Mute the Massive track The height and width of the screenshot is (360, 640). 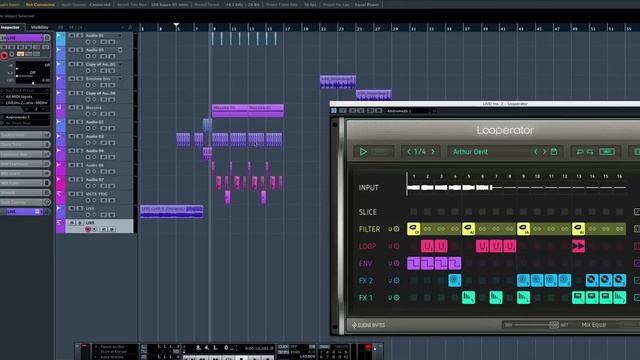click(x=72, y=107)
